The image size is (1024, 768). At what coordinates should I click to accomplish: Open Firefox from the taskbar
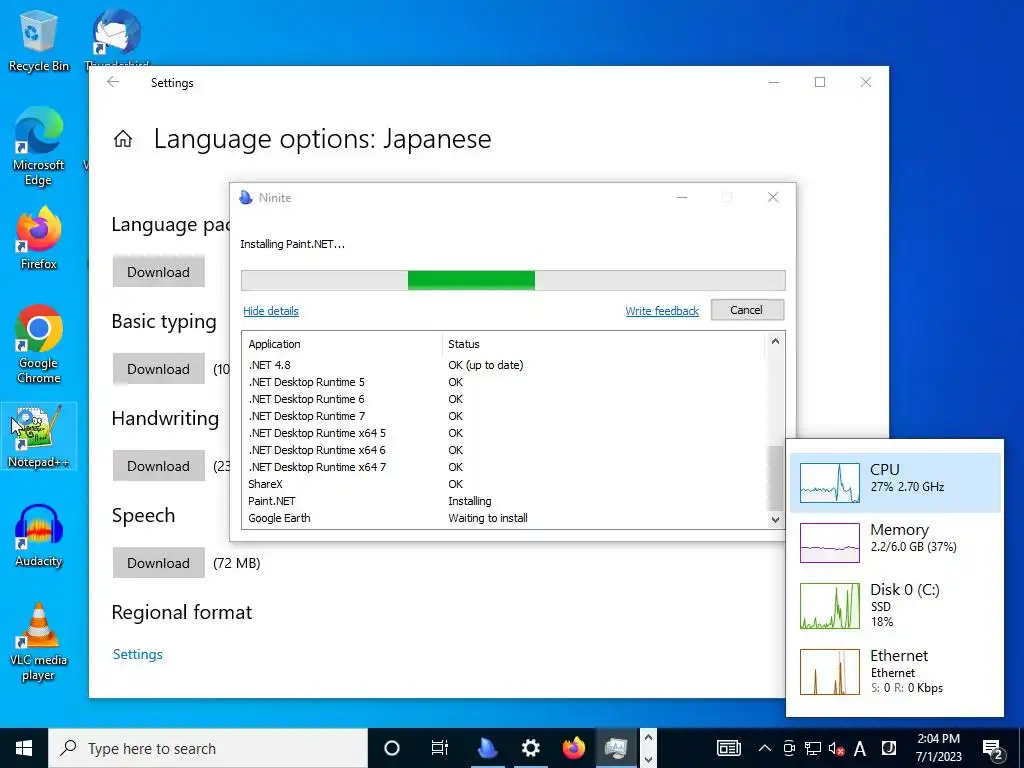click(573, 748)
